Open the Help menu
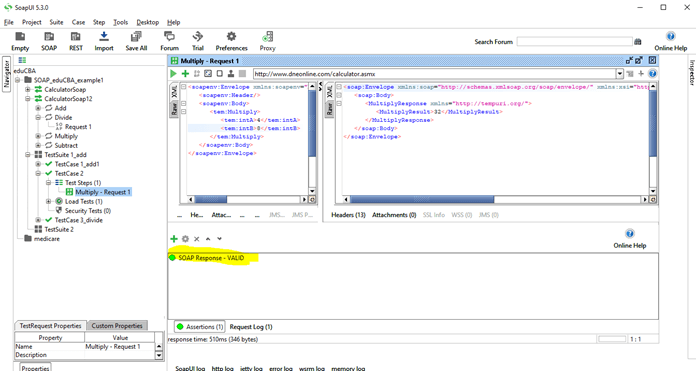Image resolution: width=696 pixels, height=371 pixels. (x=174, y=22)
